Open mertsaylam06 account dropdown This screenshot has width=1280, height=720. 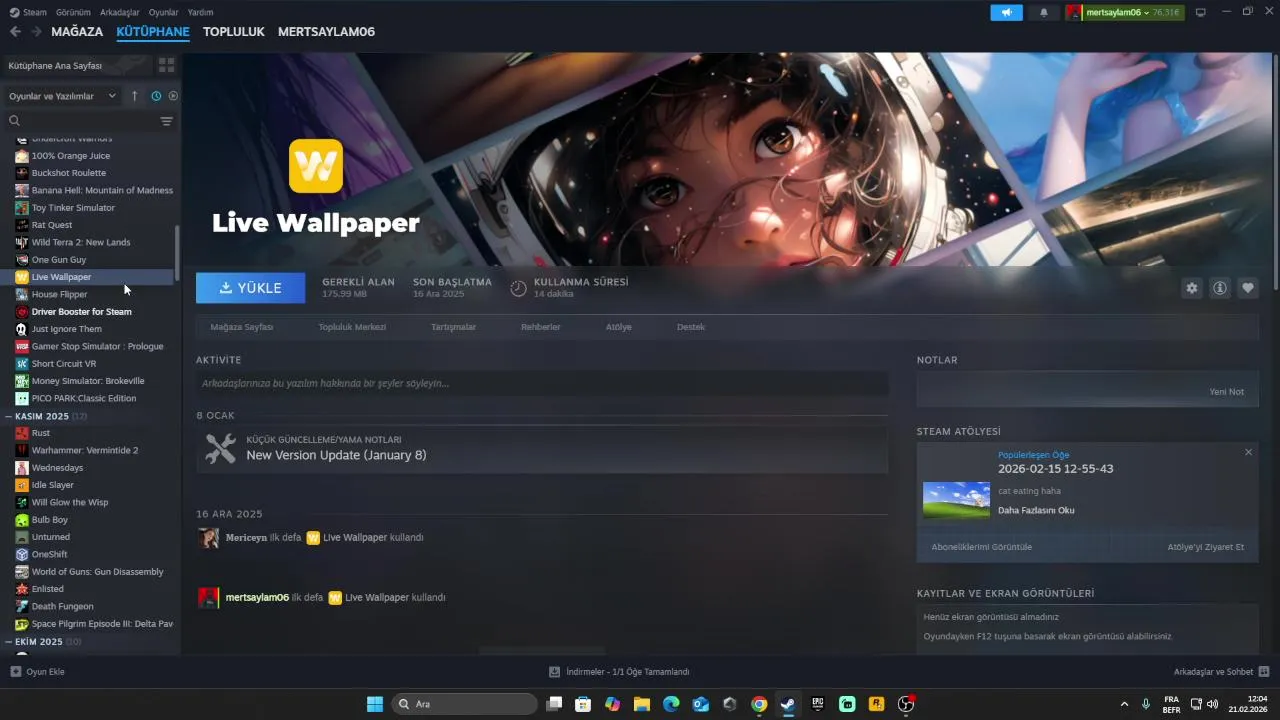pyautogui.click(x=1124, y=12)
